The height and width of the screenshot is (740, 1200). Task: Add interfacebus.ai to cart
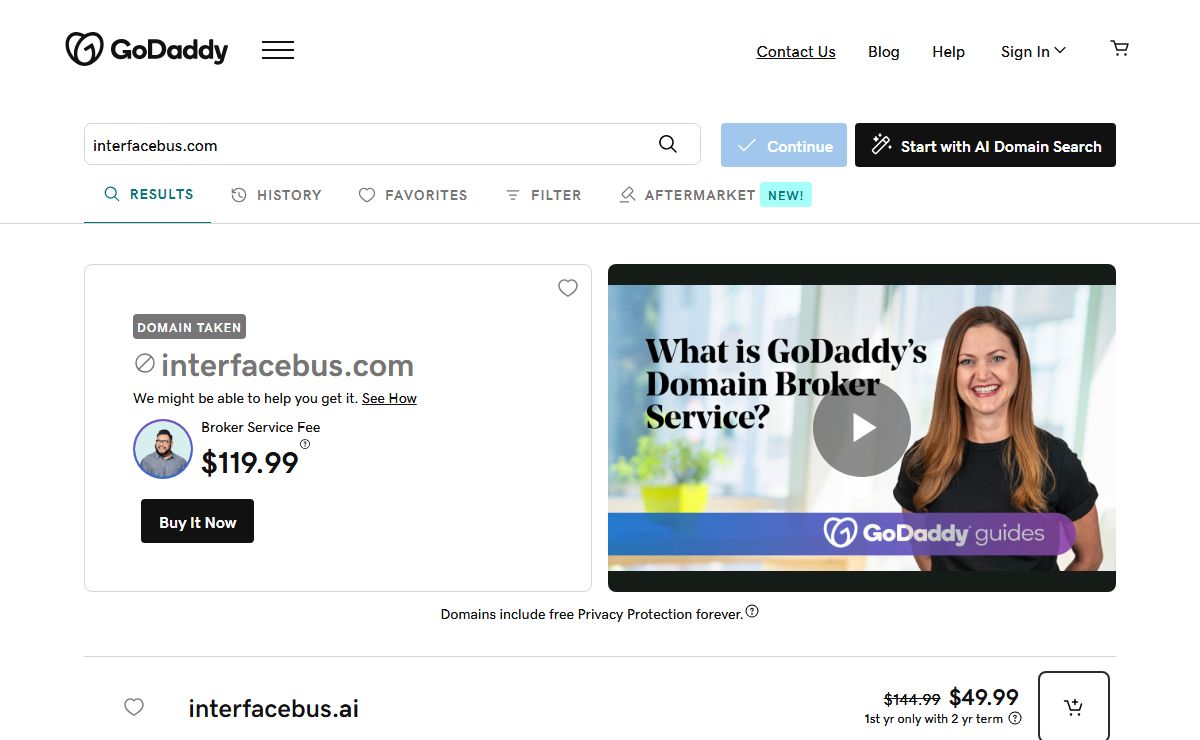tap(1074, 707)
